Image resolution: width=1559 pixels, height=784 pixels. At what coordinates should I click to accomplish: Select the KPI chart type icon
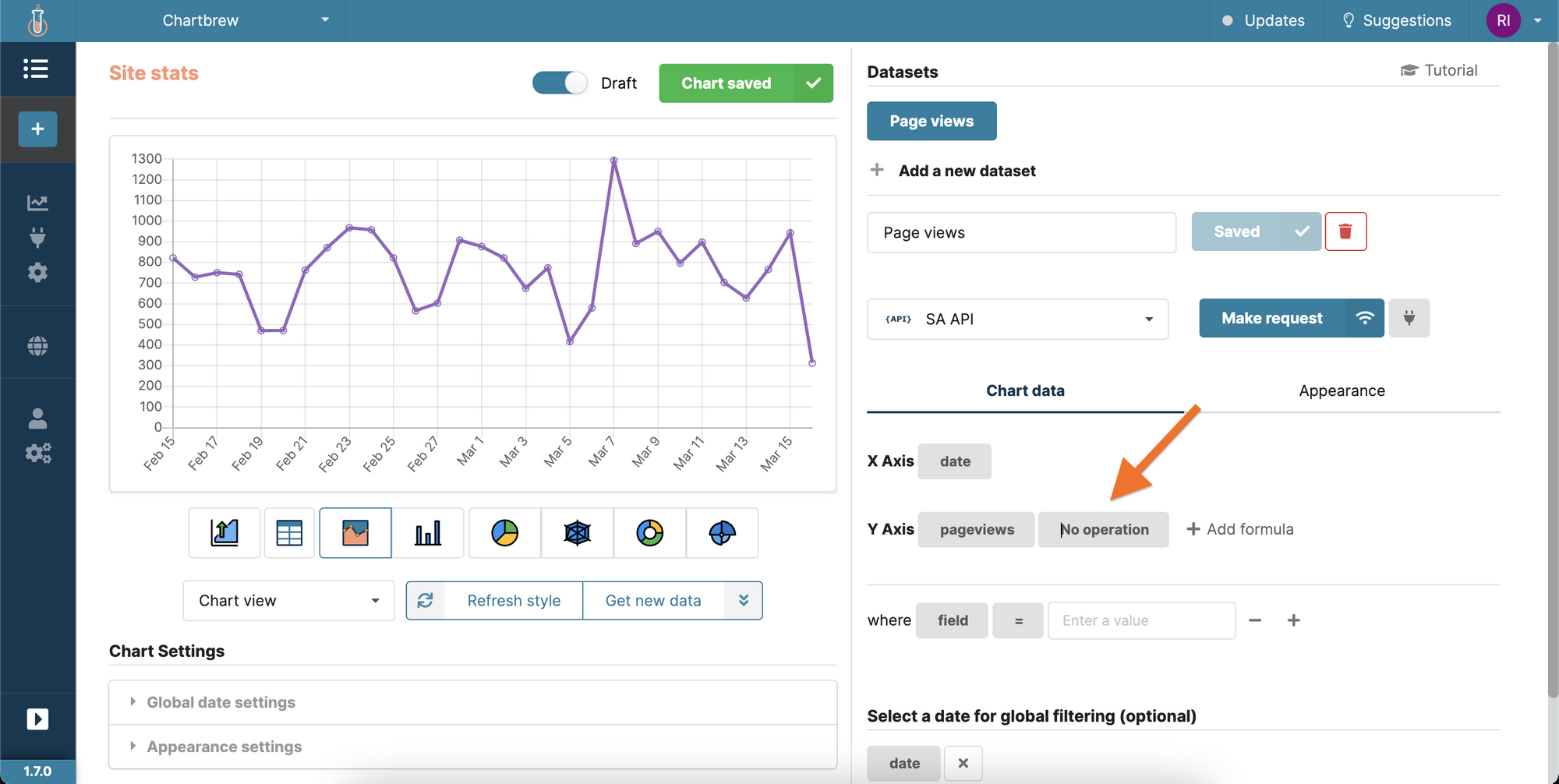coord(224,533)
